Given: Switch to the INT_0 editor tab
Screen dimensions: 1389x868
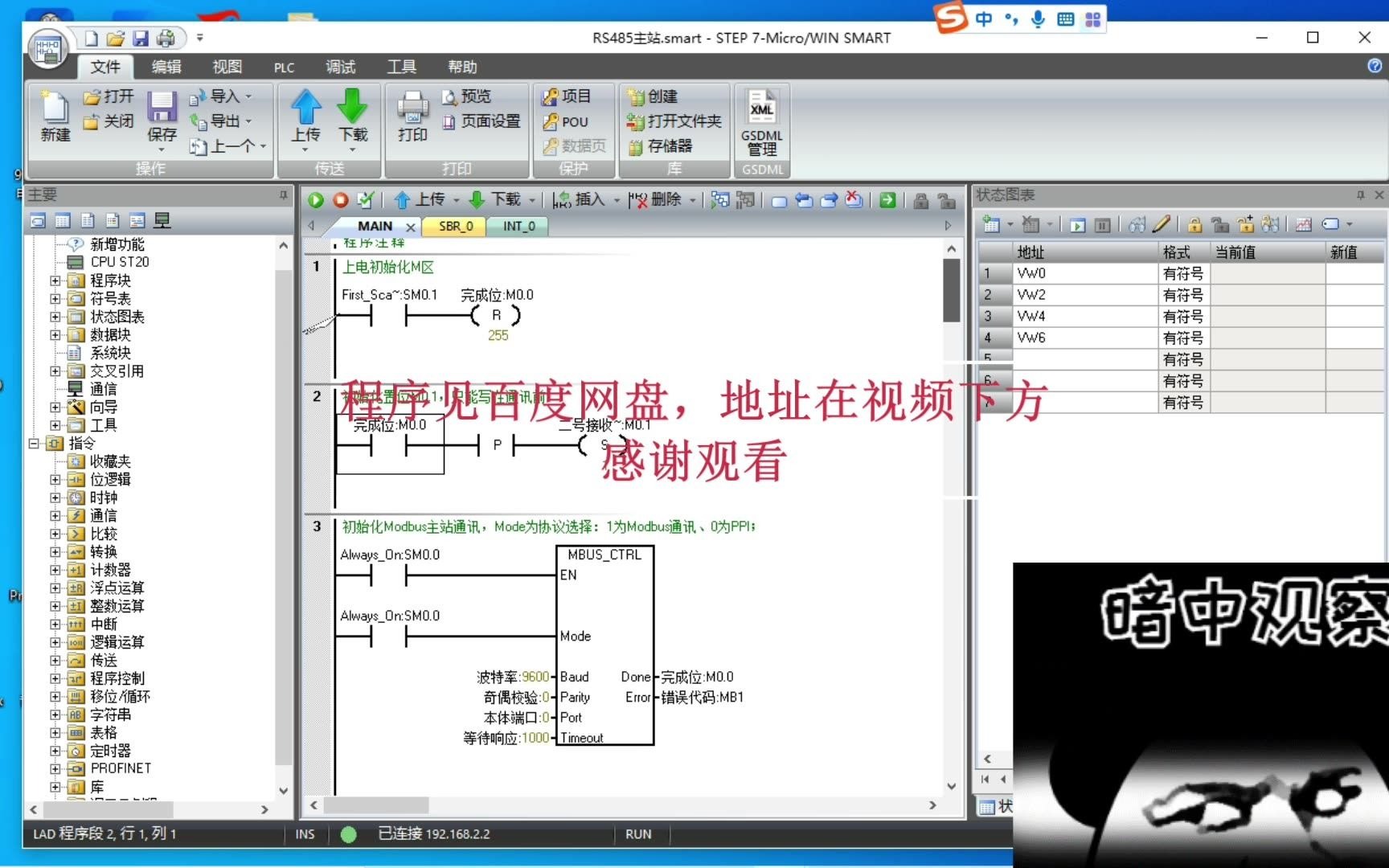Looking at the screenshot, I should pos(518,227).
